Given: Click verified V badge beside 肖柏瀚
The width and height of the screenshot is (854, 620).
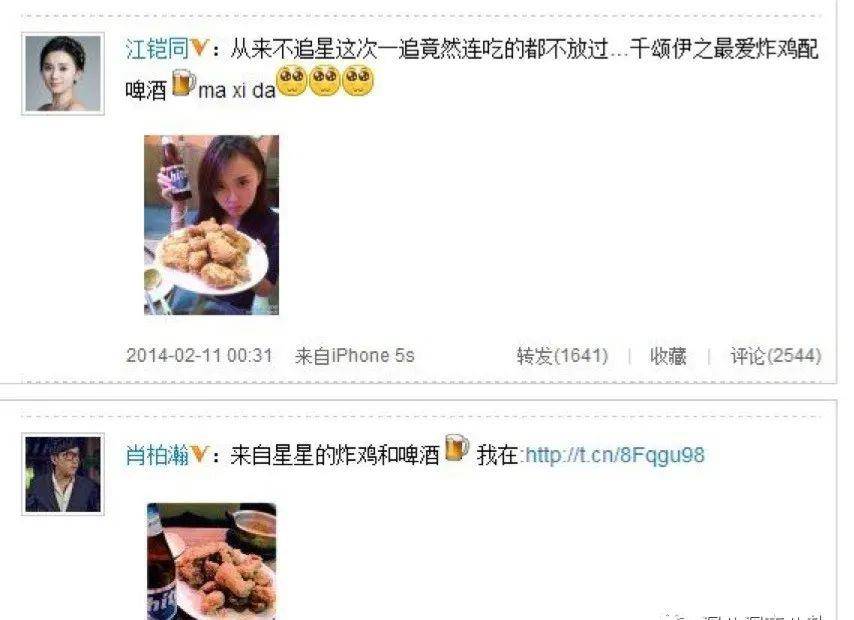Looking at the screenshot, I should (x=199, y=453).
